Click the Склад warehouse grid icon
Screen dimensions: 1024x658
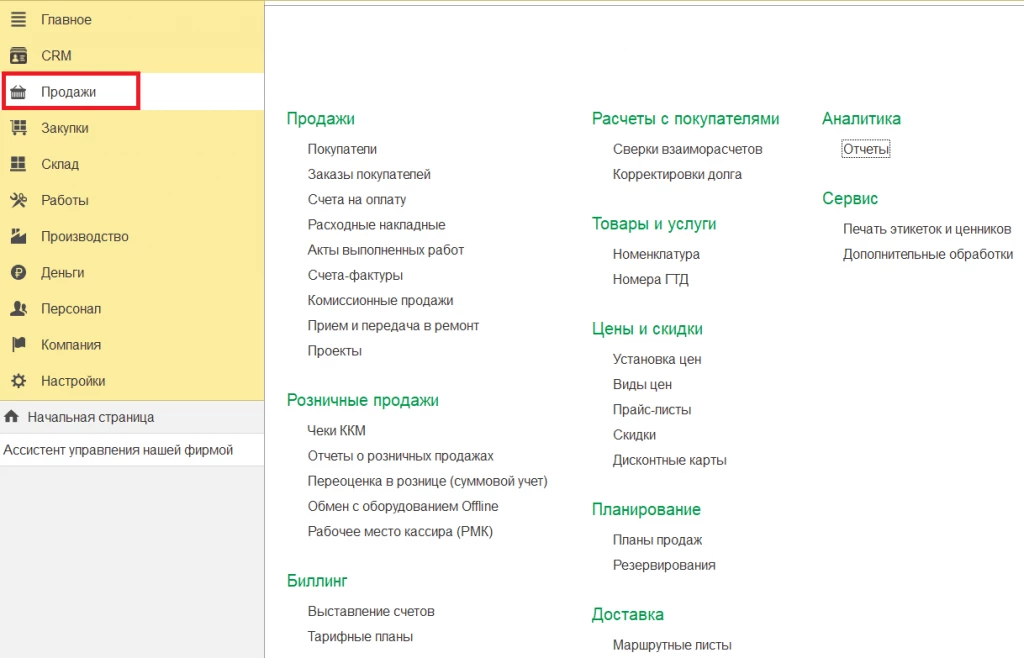pyautogui.click(x=18, y=164)
